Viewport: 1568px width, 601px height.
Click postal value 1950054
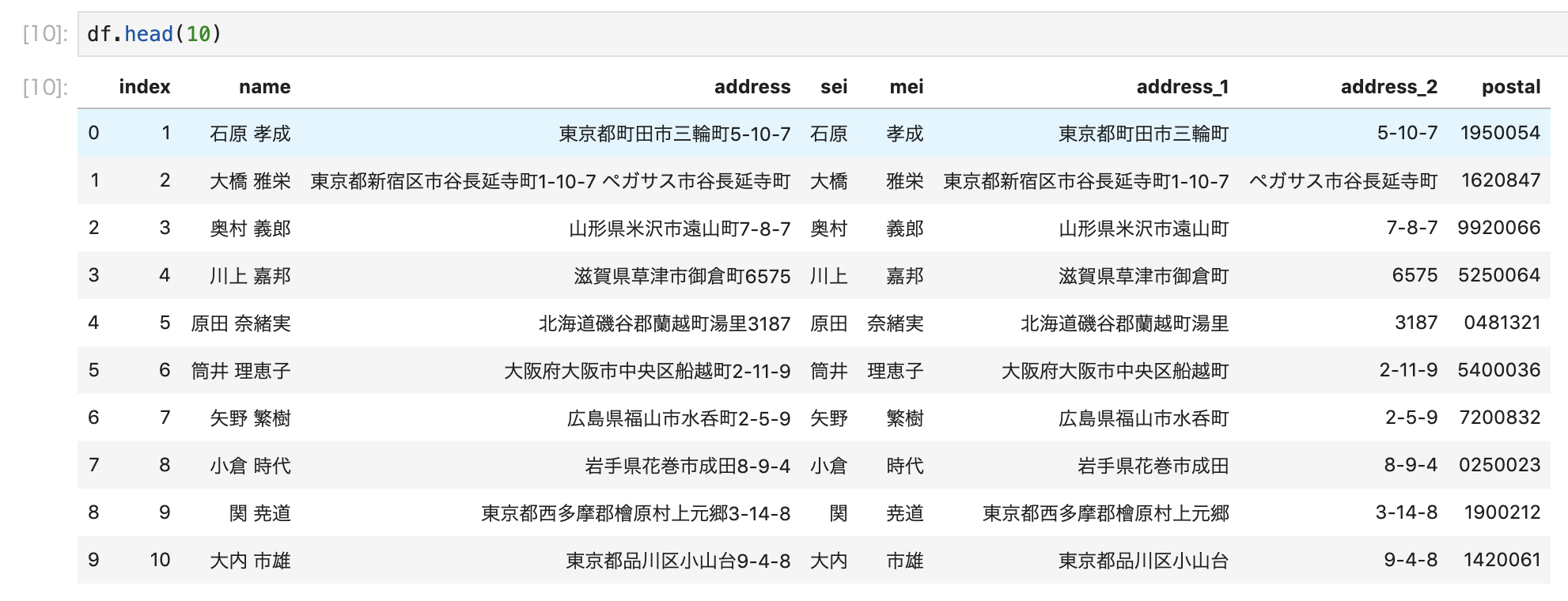pos(1500,133)
